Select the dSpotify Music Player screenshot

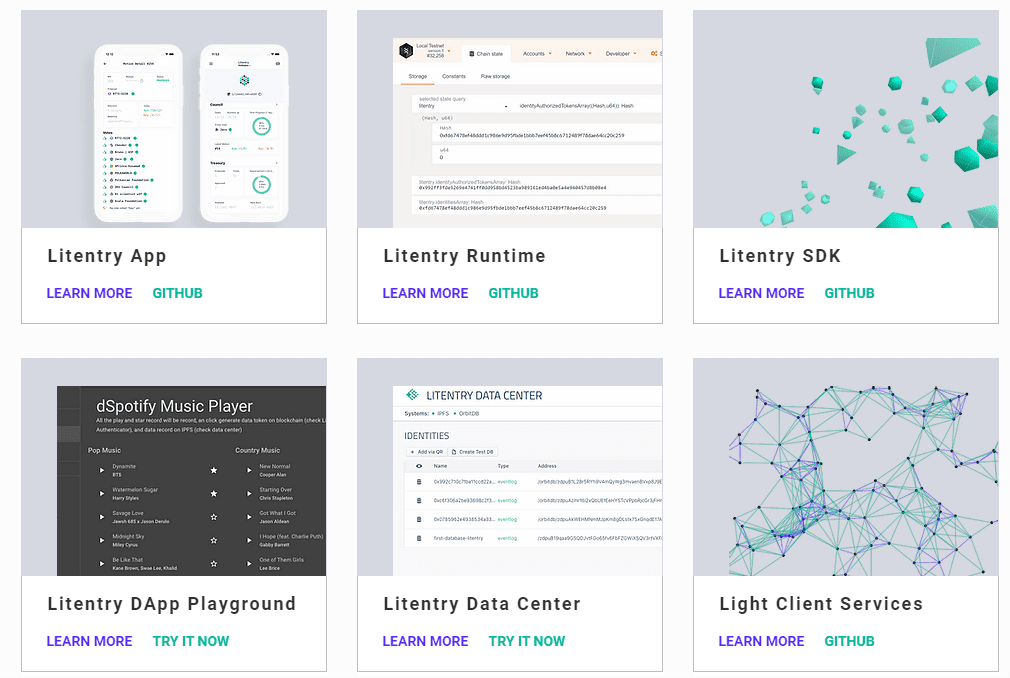[191, 480]
